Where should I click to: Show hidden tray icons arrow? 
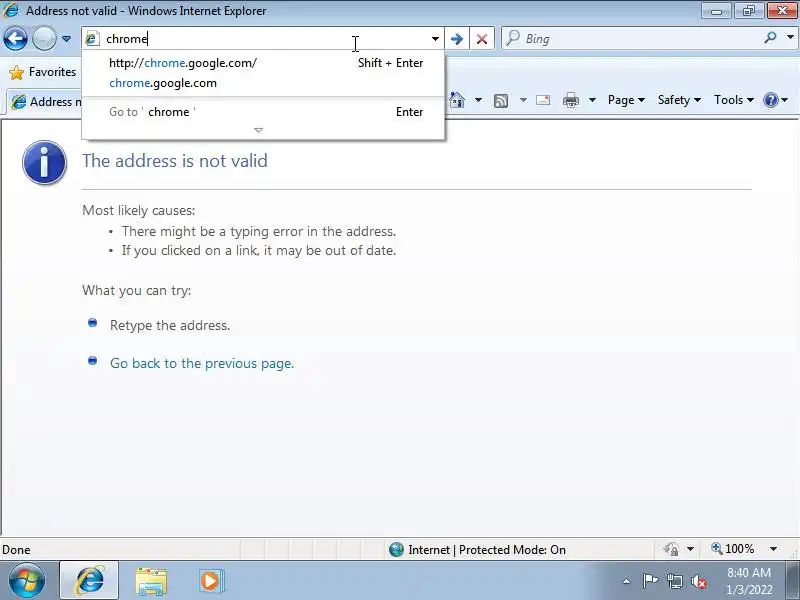click(x=626, y=581)
